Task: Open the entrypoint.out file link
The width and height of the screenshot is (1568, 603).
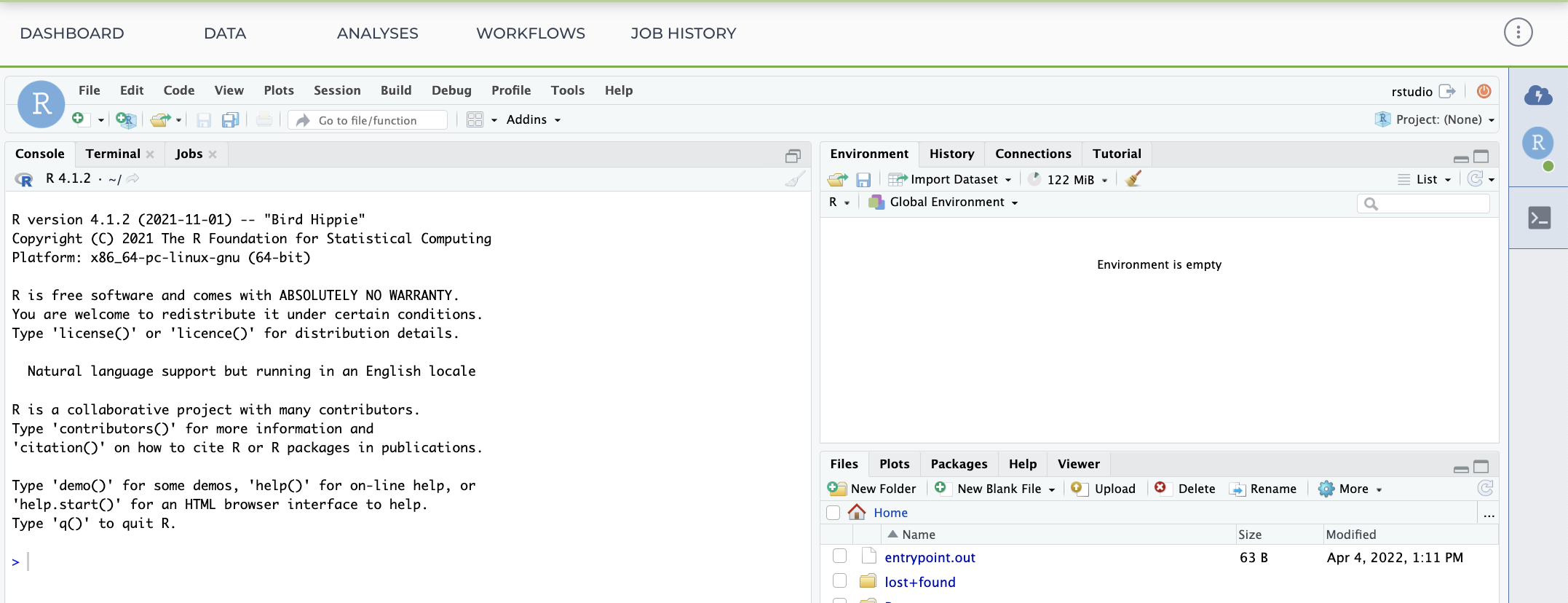Action: click(x=930, y=557)
